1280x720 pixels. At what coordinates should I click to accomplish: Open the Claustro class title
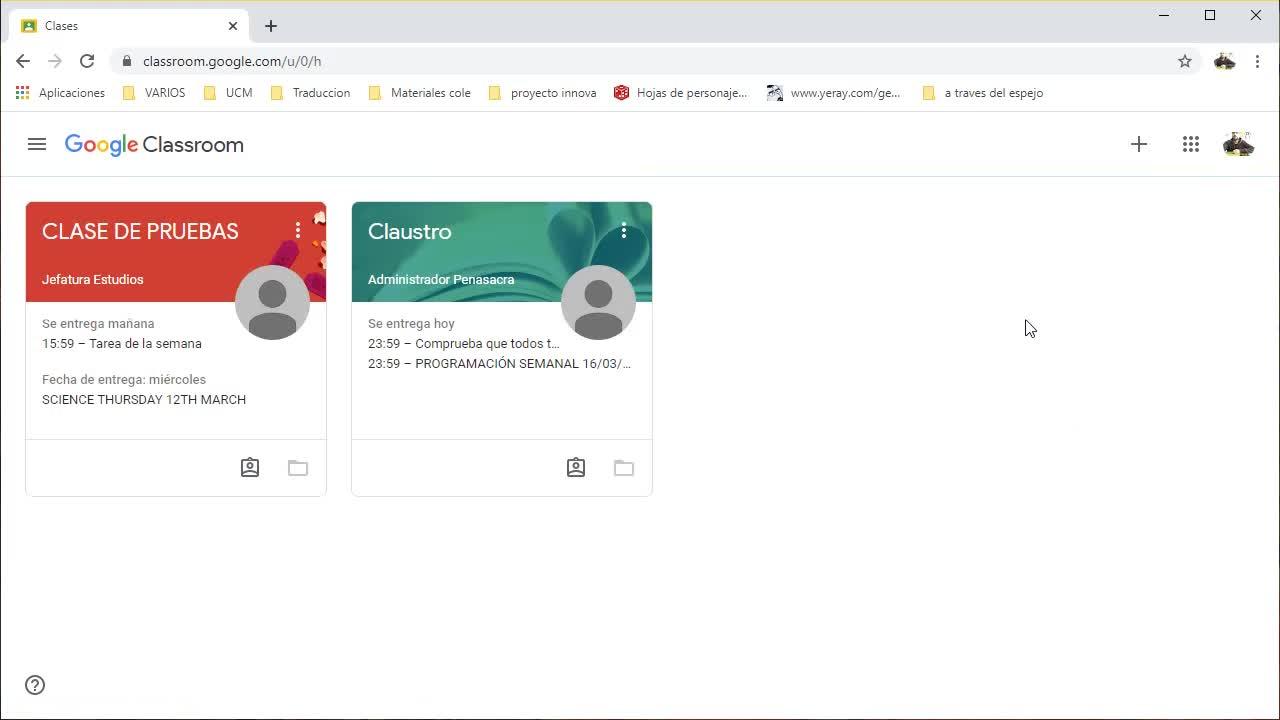tap(410, 231)
